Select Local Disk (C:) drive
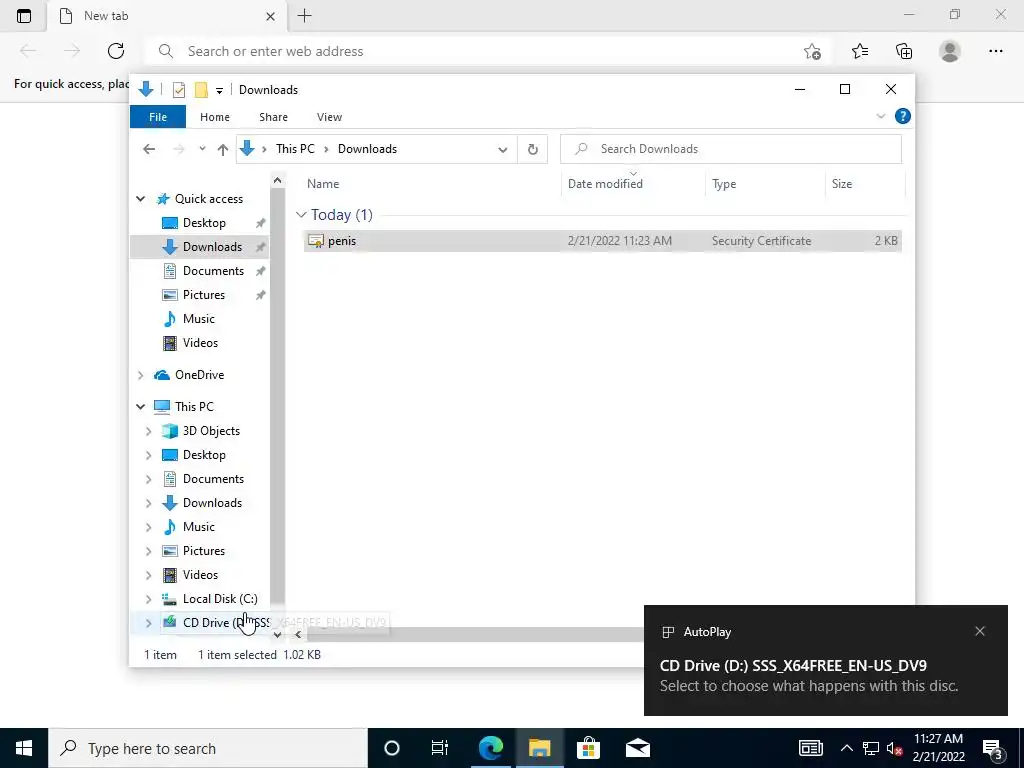This screenshot has height=768, width=1024. click(220, 599)
